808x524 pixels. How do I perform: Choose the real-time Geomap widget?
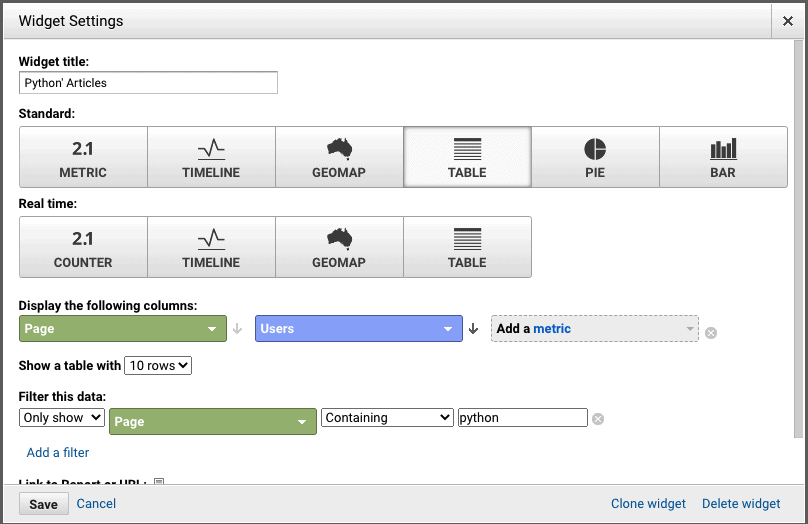click(x=339, y=247)
